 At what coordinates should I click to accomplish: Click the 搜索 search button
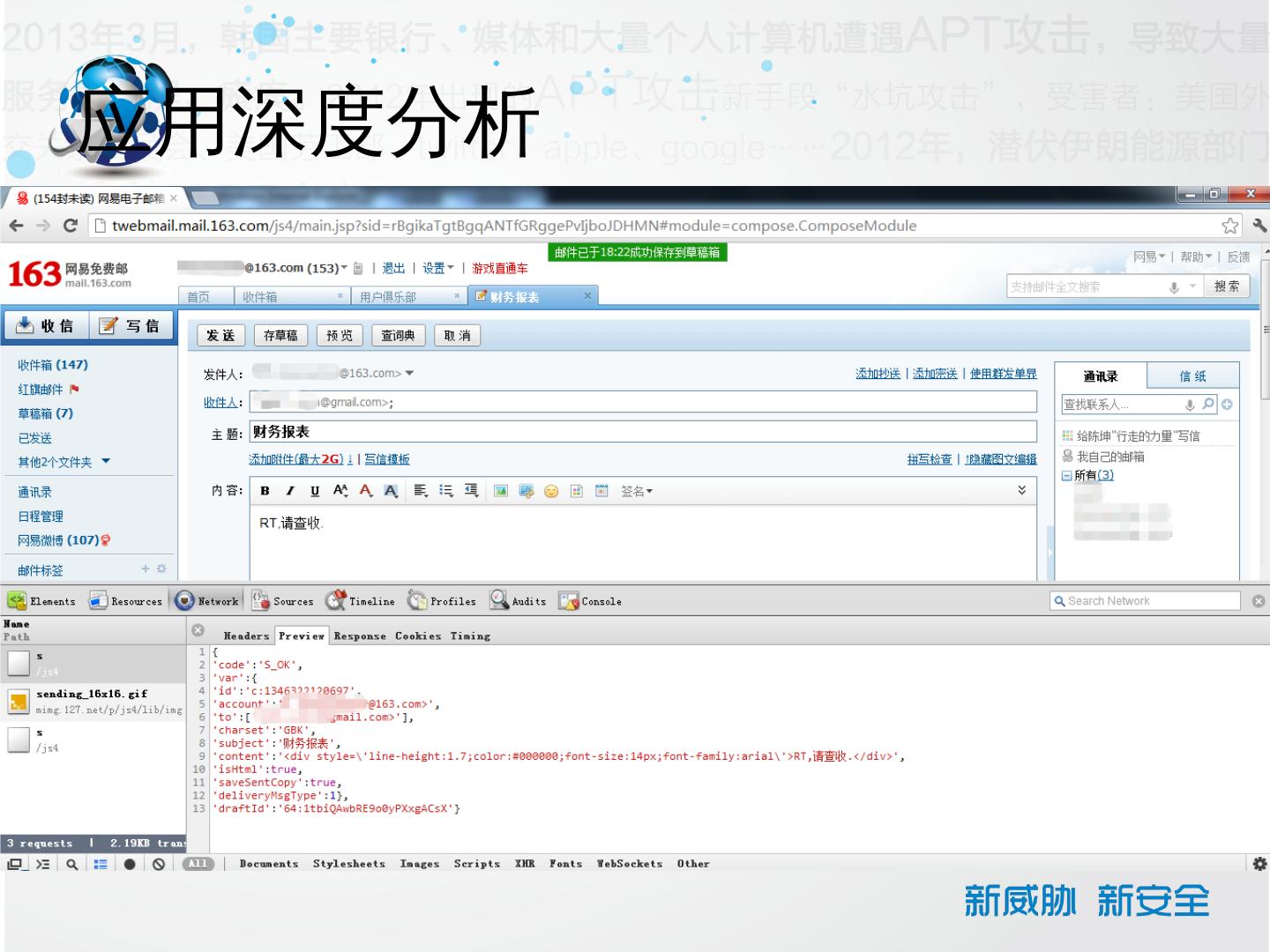tap(1226, 286)
